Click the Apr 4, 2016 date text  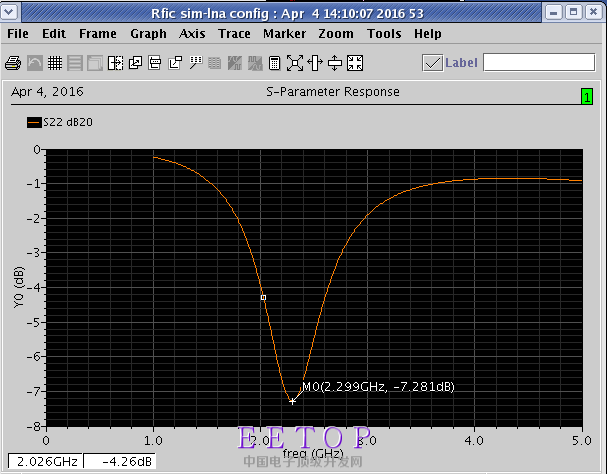(x=47, y=92)
